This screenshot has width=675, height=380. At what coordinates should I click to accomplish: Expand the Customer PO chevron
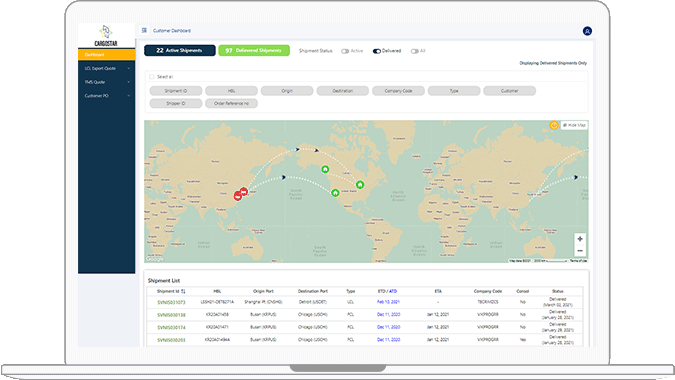pos(128,96)
